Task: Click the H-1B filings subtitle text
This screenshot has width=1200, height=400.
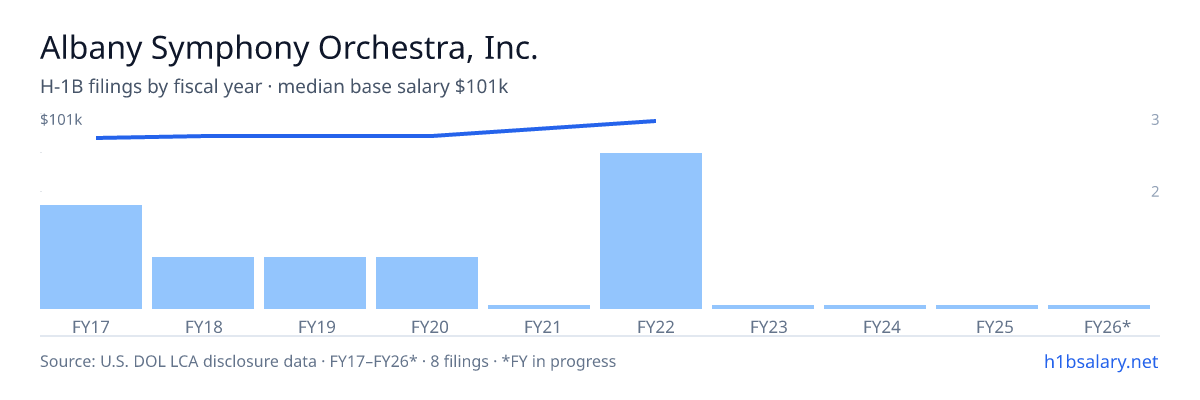Action: click(274, 87)
